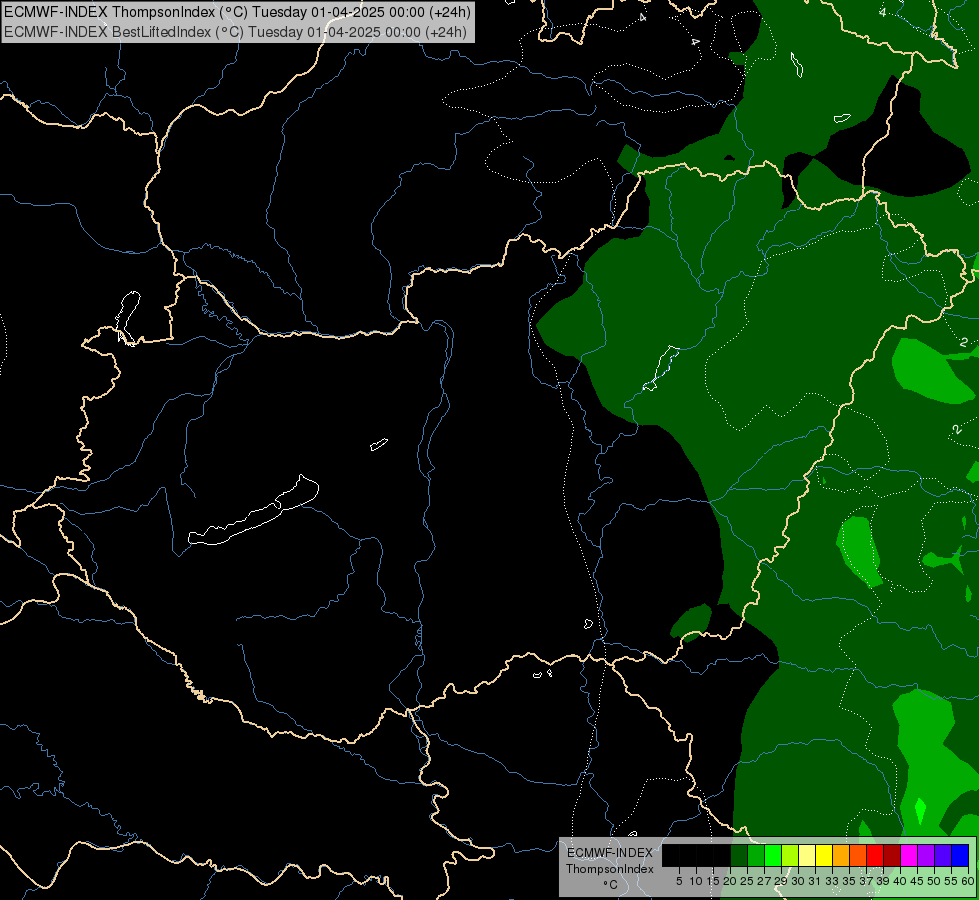Click the legend scale value 33
979x900 pixels.
coord(832,881)
